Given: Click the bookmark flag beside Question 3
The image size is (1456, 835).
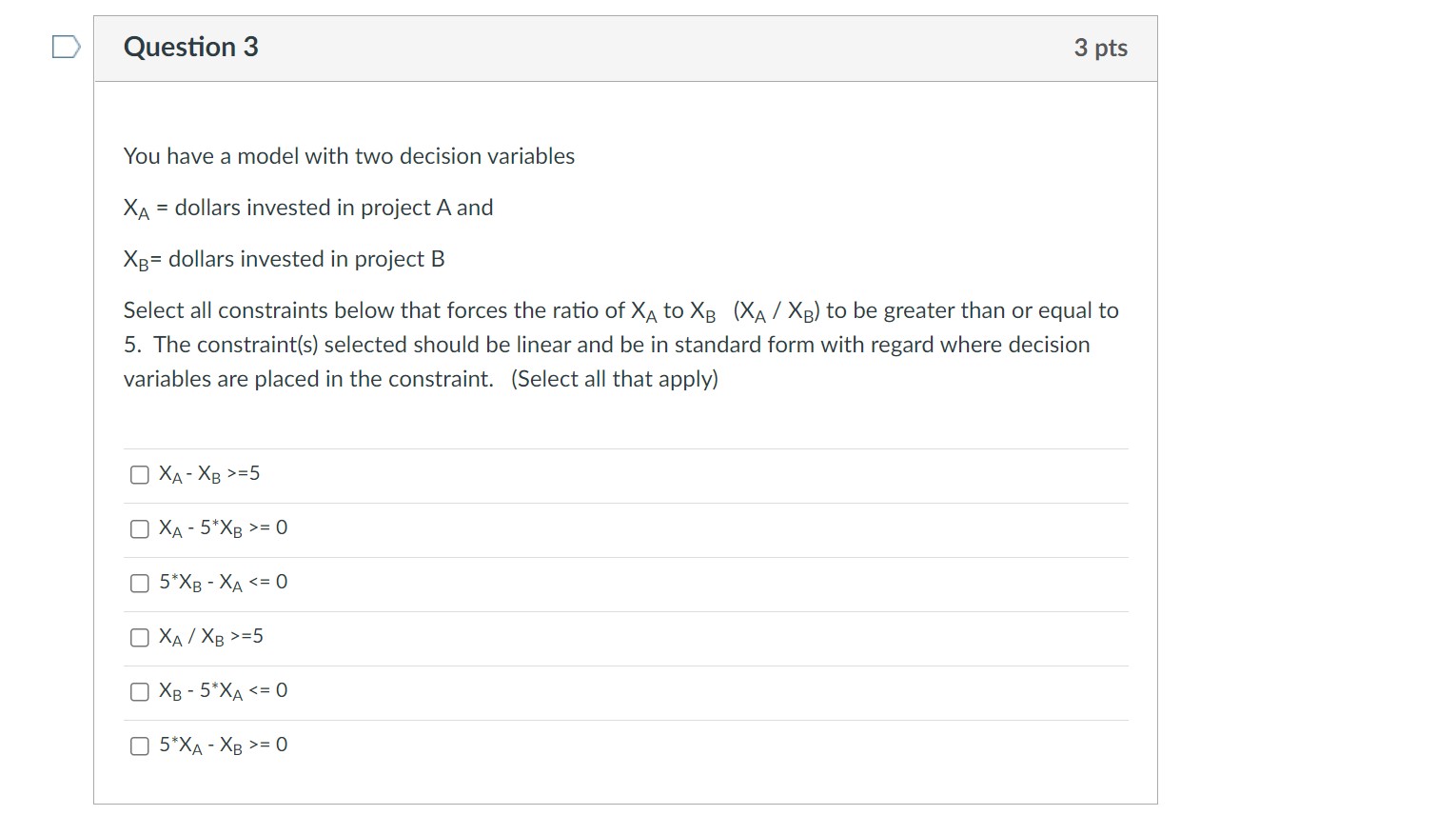Looking at the screenshot, I should coord(66,46).
